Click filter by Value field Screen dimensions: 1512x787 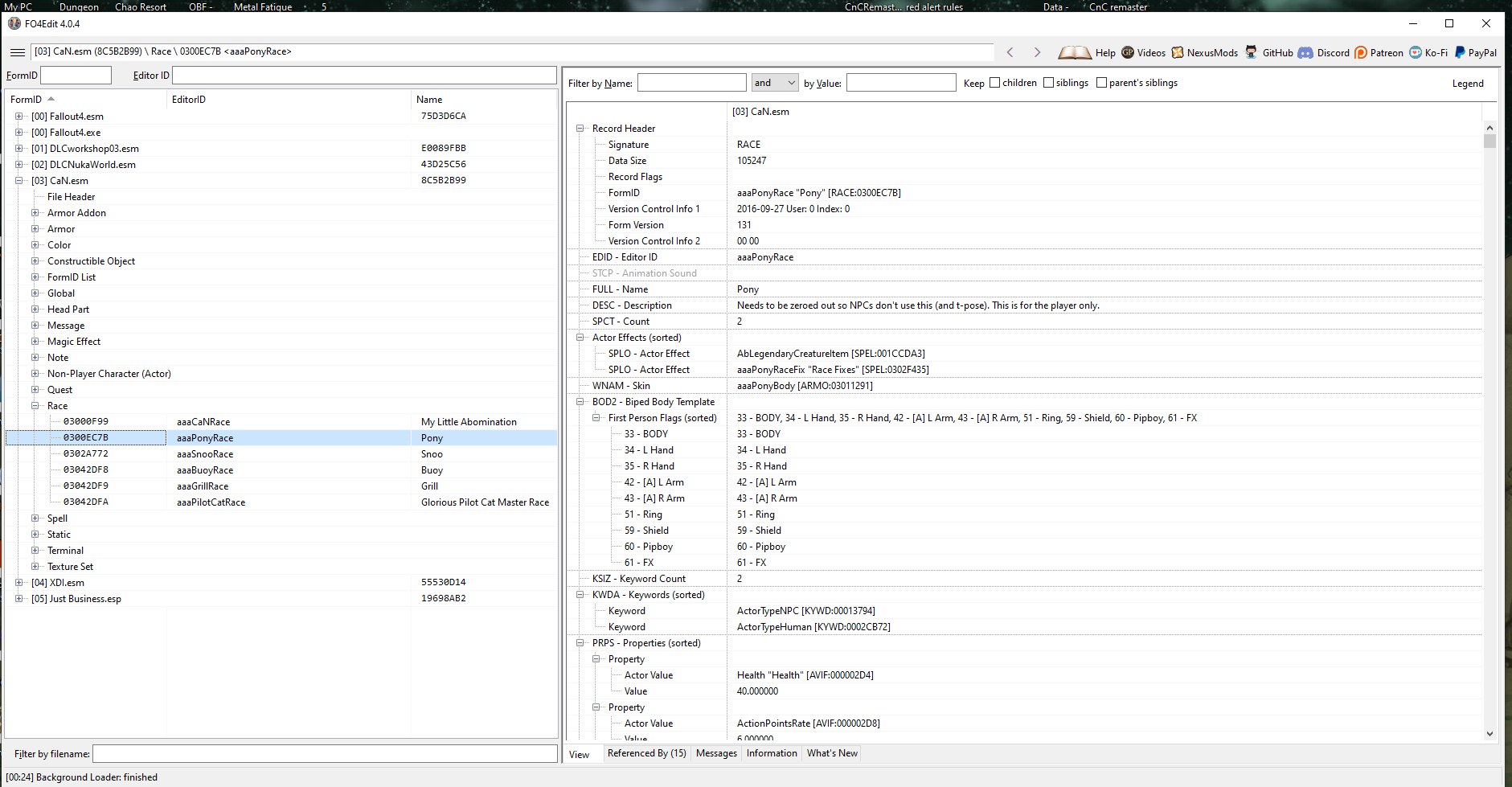[901, 83]
